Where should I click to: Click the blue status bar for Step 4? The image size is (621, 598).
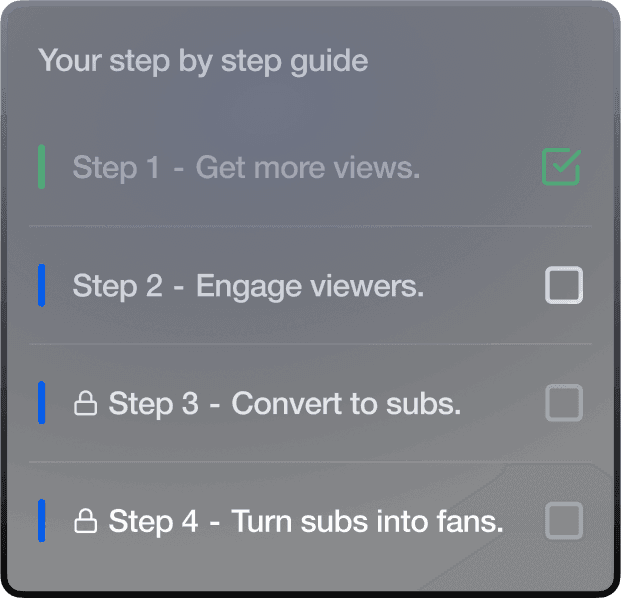42,520
